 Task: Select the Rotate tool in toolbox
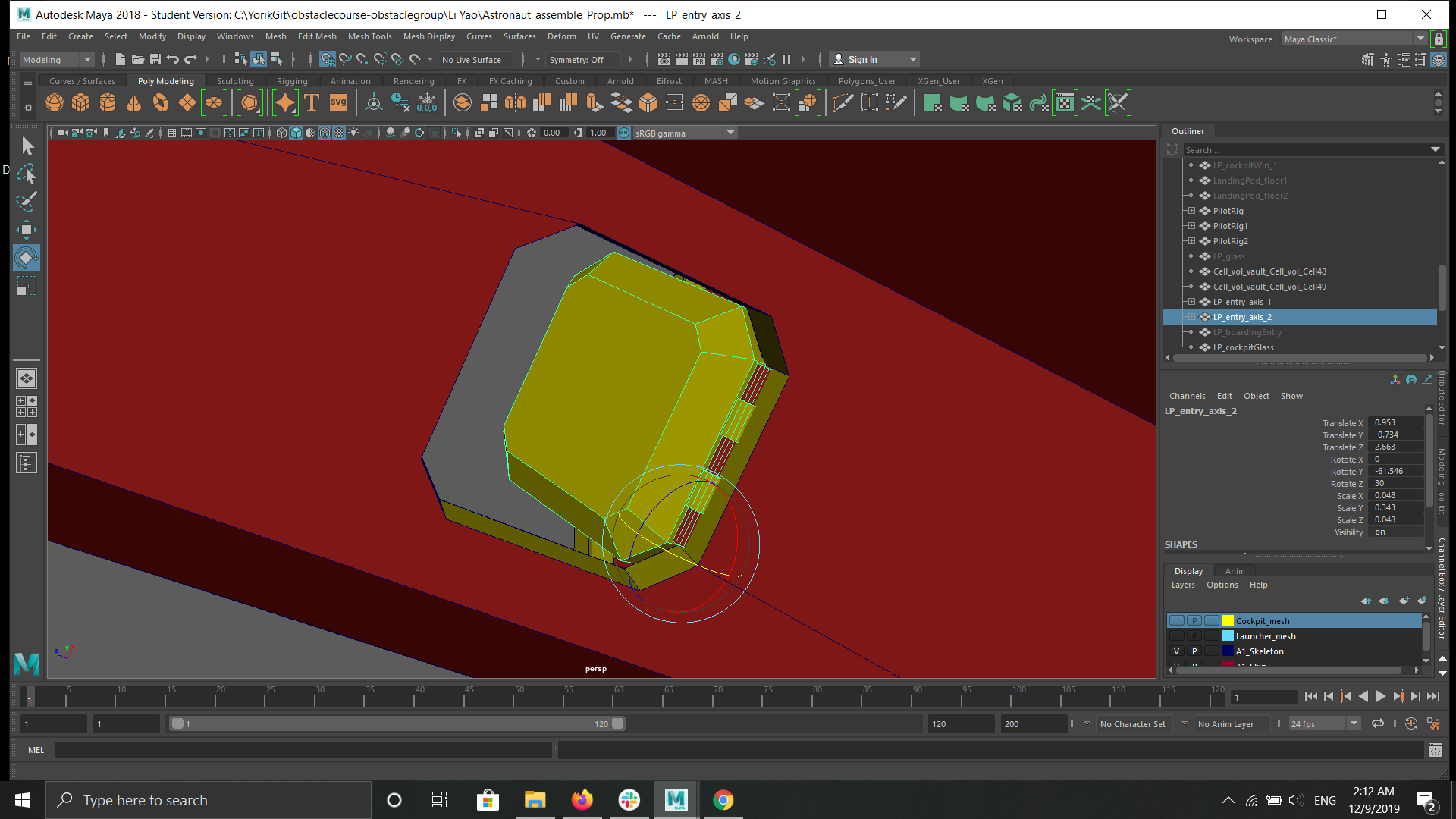(x=26, y=258)
